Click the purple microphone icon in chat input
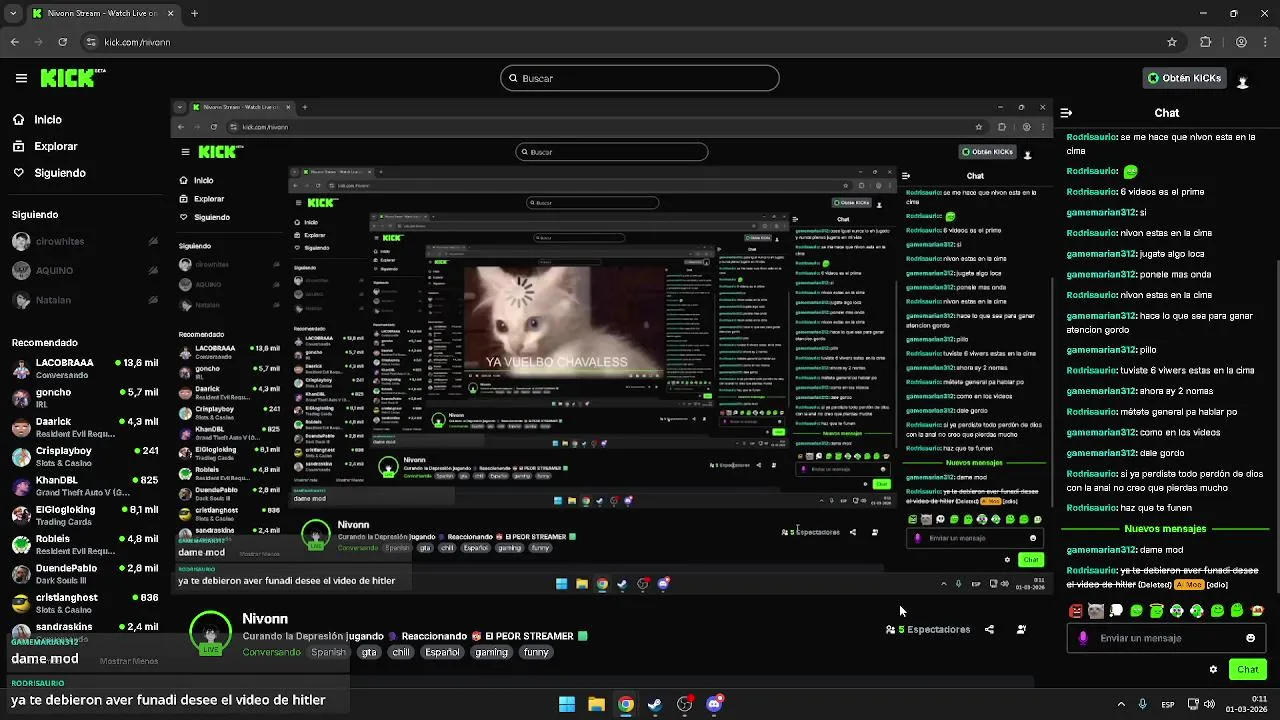The height and width of the screenshot is (720, 1280). tap(1083, 638)
